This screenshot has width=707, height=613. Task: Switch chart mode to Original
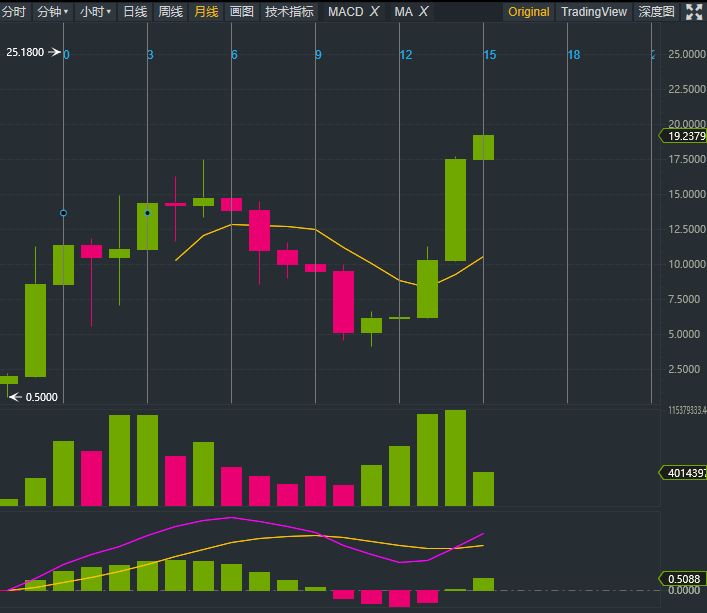pyautogui.click(x=528, y=12)
